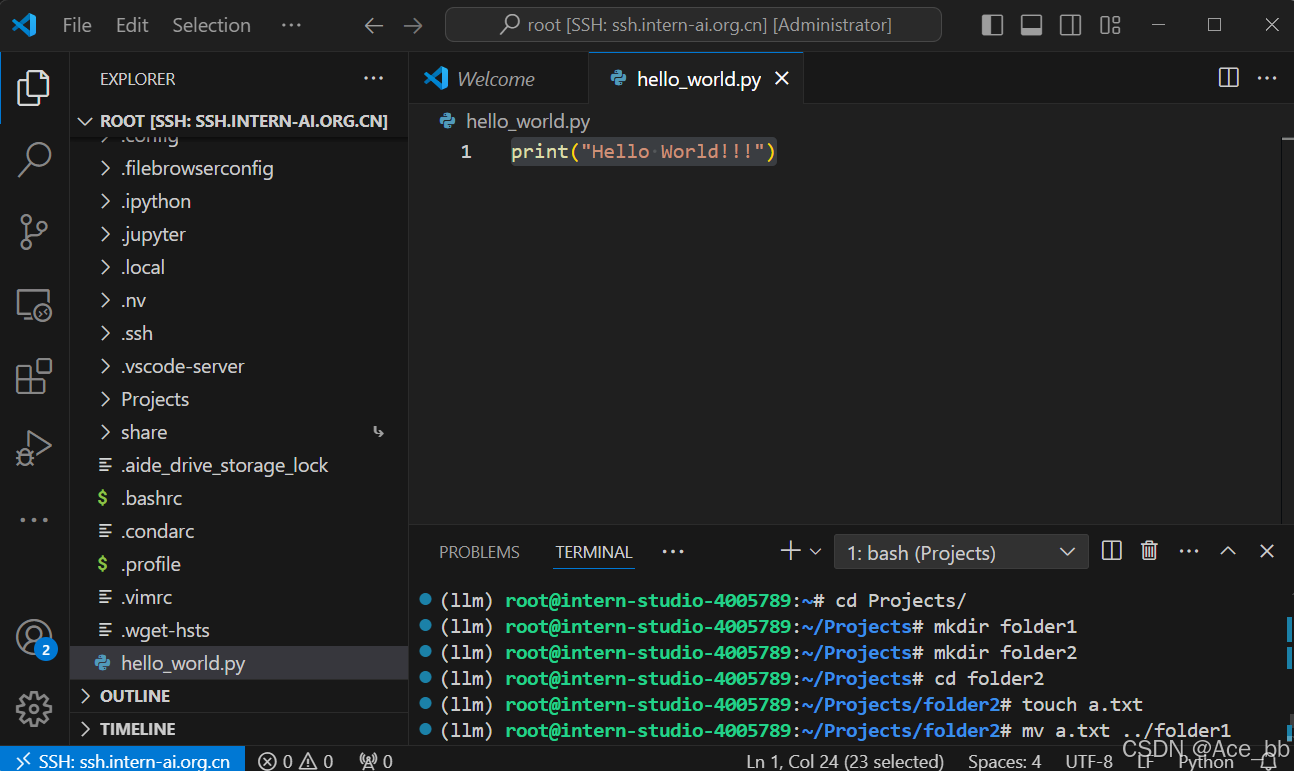Expand the .nv folder

tap(239, 300)
